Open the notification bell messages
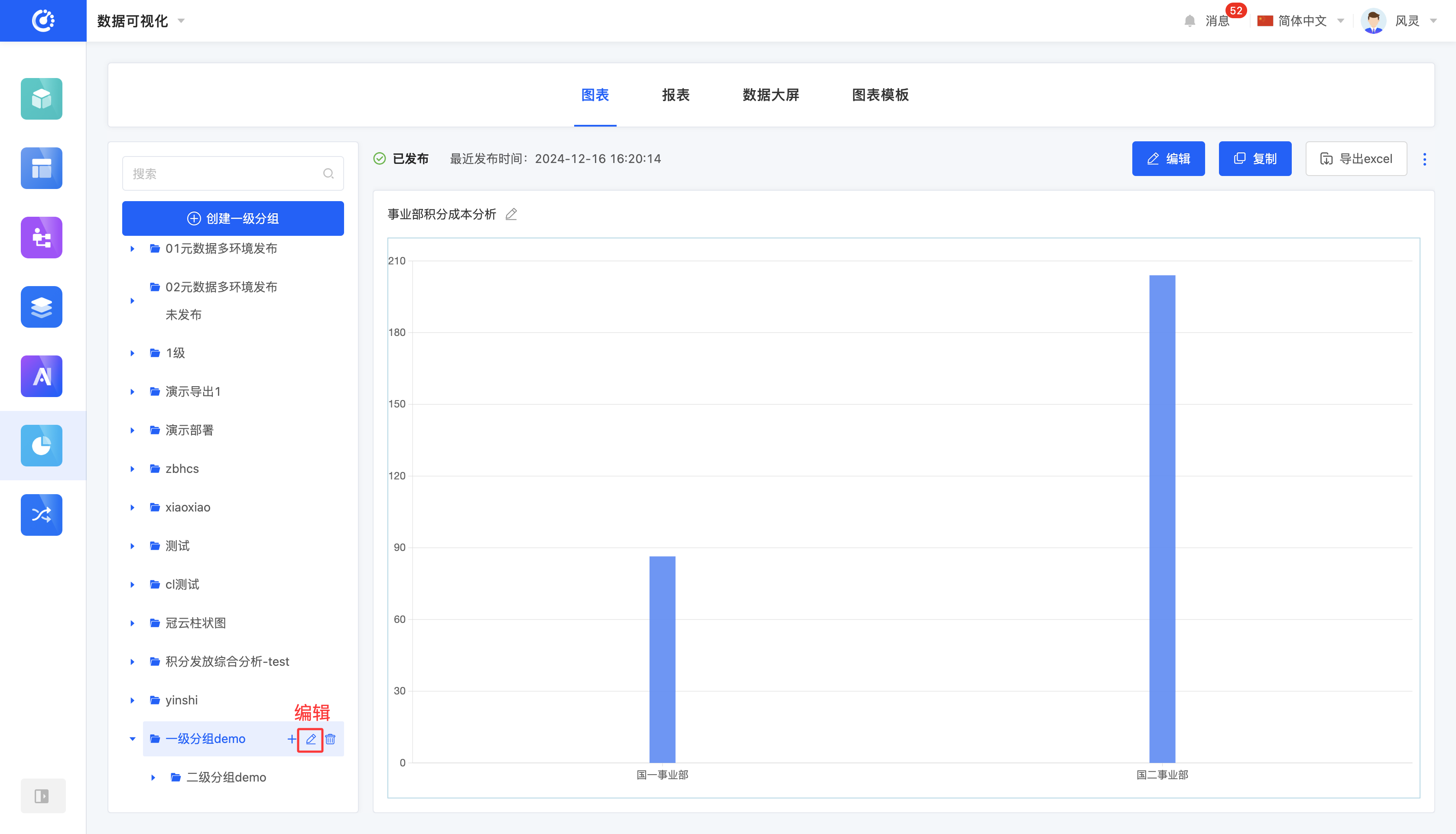This screenshot has width=1456, height=834. [1190, 21]
